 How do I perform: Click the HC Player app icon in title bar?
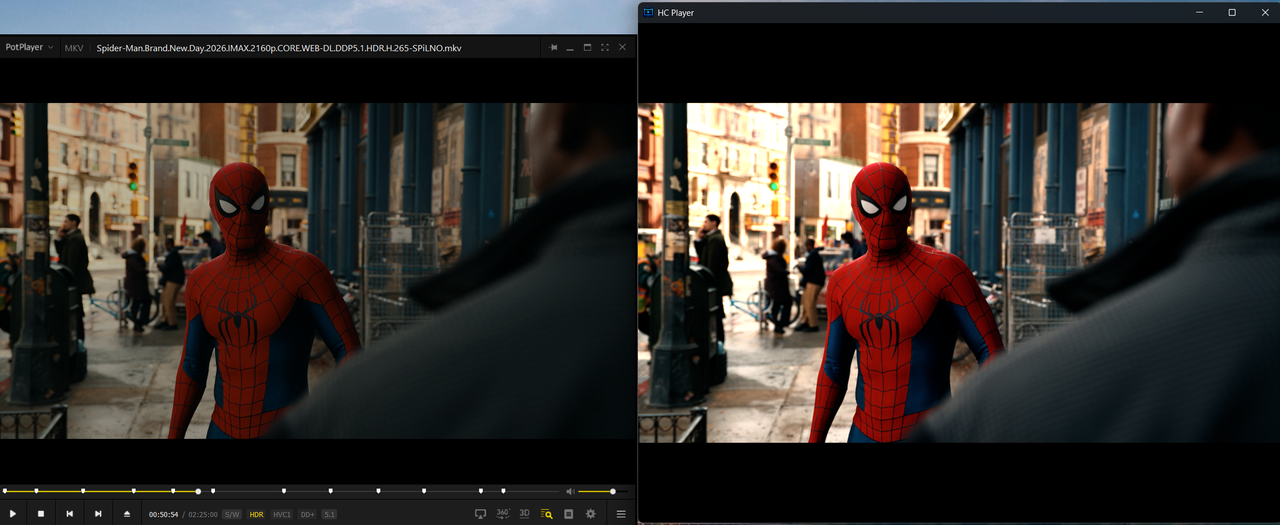coord(648,12)
